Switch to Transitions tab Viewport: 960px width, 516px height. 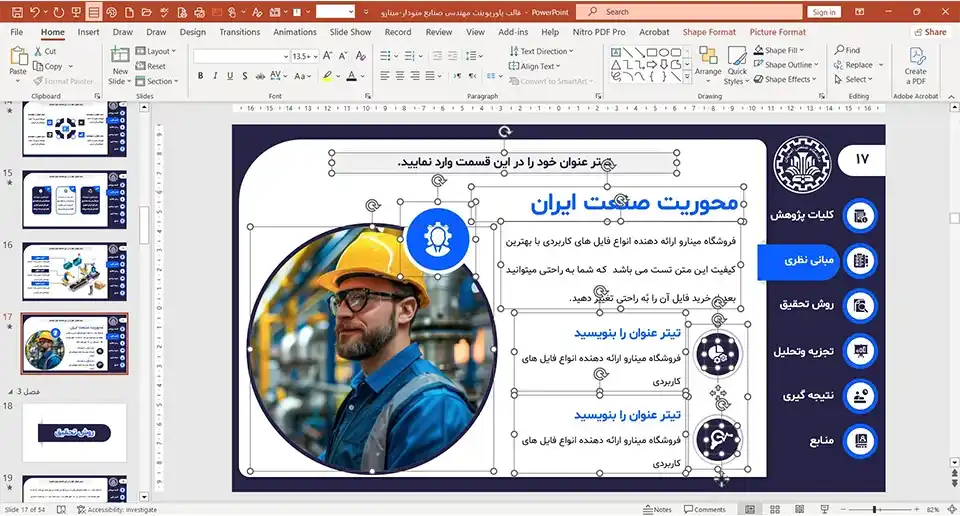239,32
